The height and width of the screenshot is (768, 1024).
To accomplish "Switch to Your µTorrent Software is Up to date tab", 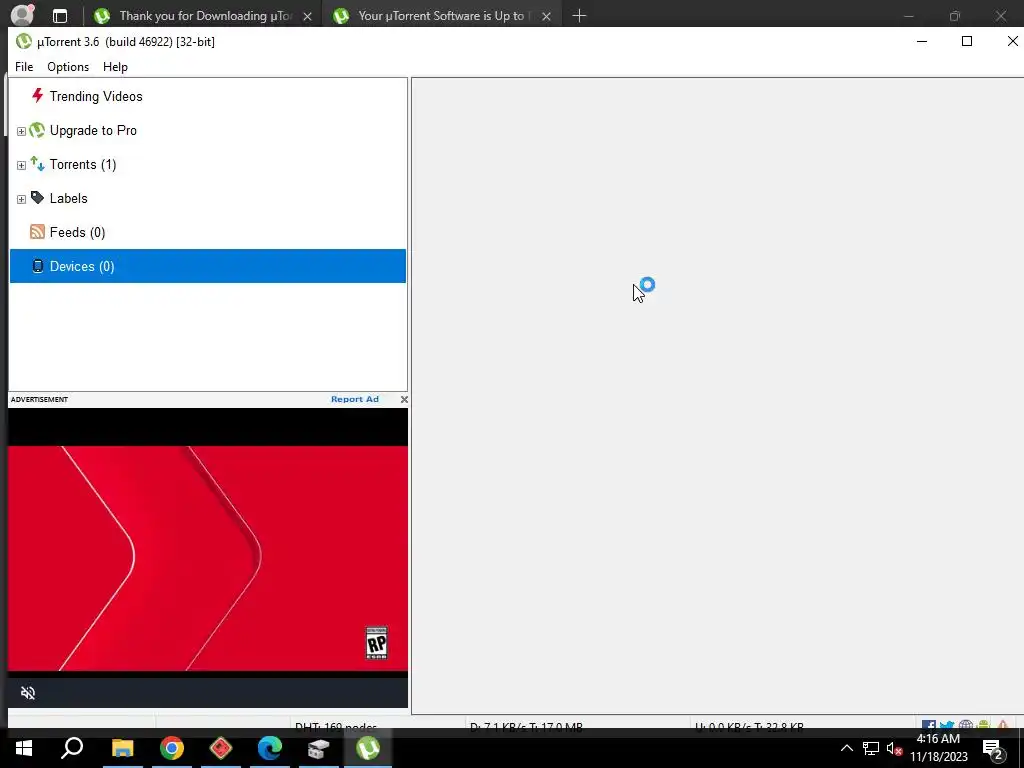I will pyautogui.click(x=444, y=16).
